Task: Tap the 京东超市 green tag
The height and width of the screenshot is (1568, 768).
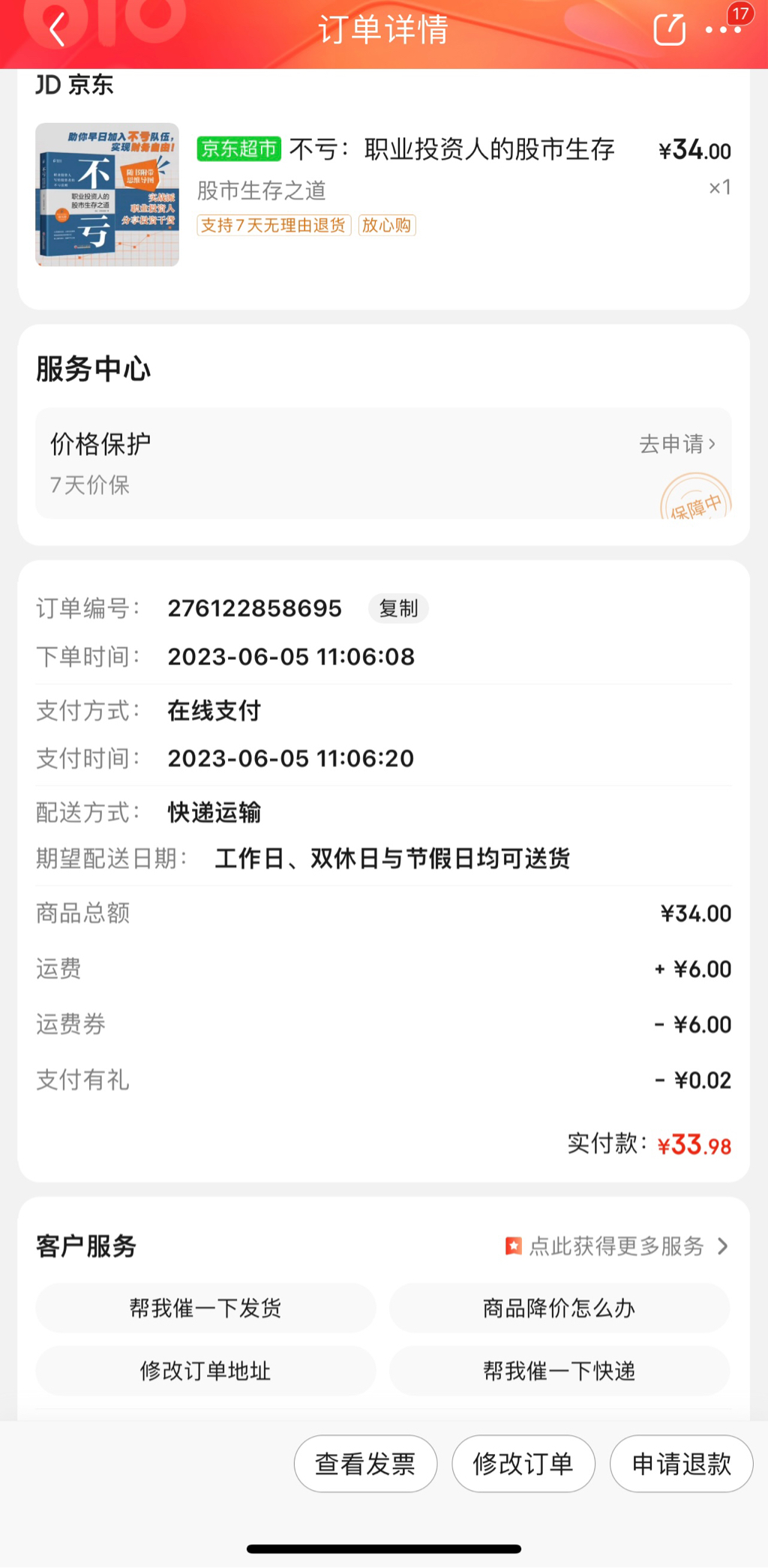Action: (238, 148)
